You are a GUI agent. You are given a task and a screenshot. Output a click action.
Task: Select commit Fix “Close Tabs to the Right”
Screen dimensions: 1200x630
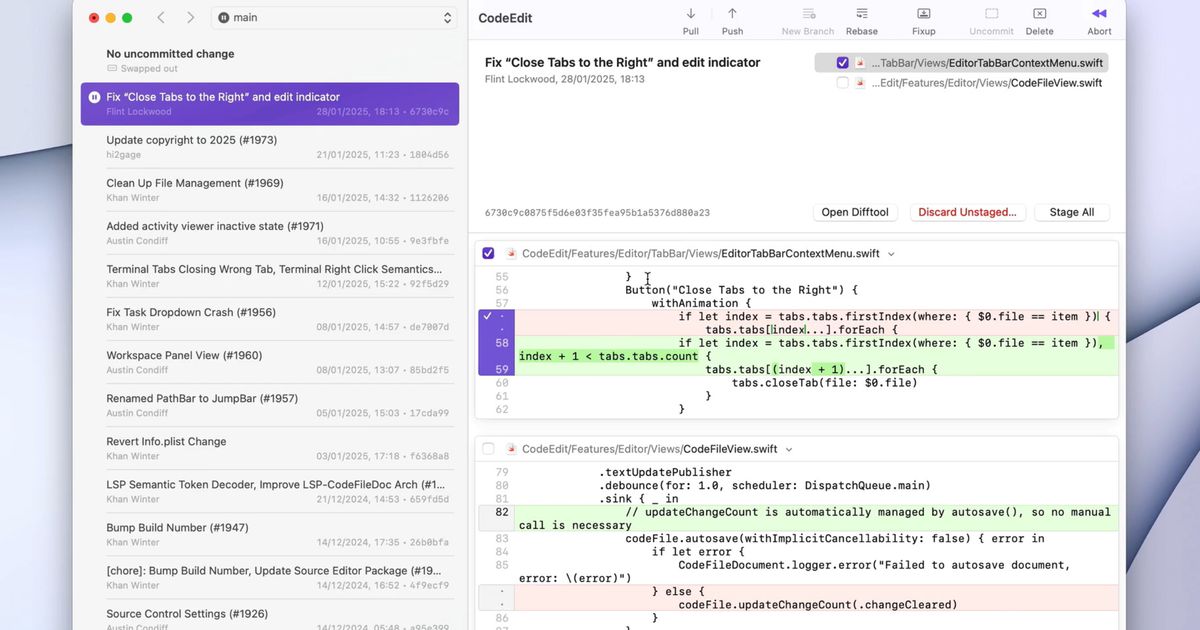[x=270, y=104]
